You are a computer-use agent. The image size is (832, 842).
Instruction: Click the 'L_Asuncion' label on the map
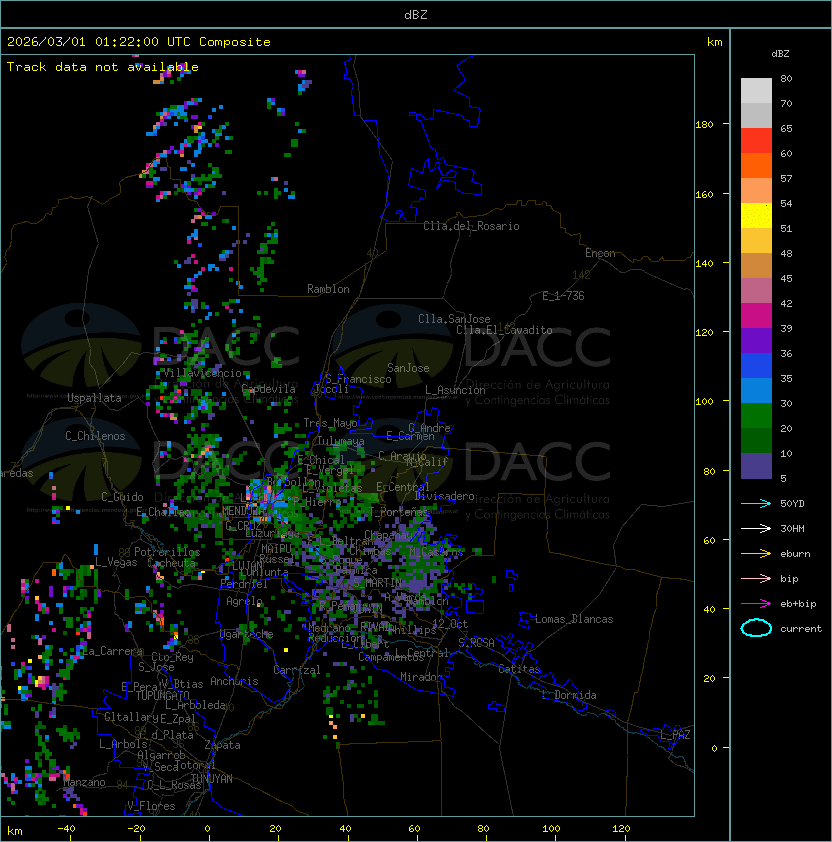455,390
